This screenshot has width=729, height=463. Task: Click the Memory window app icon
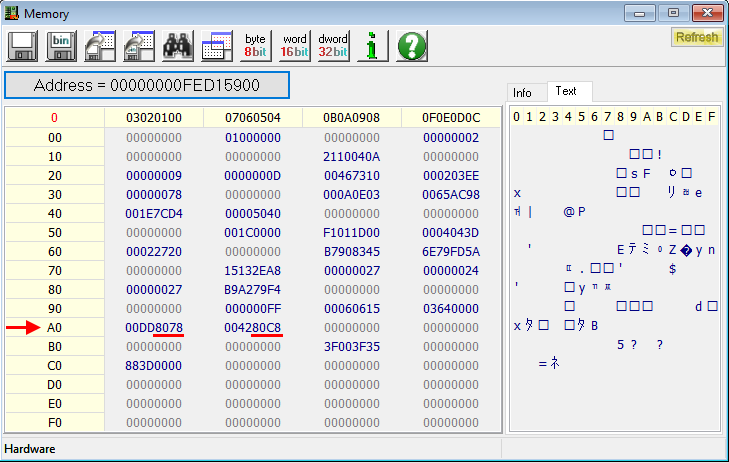[13, 12]
